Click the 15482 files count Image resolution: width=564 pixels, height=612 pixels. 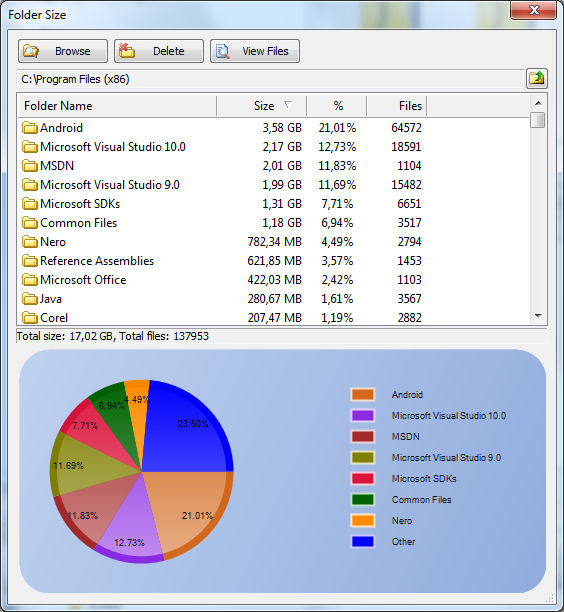(406, 185)
